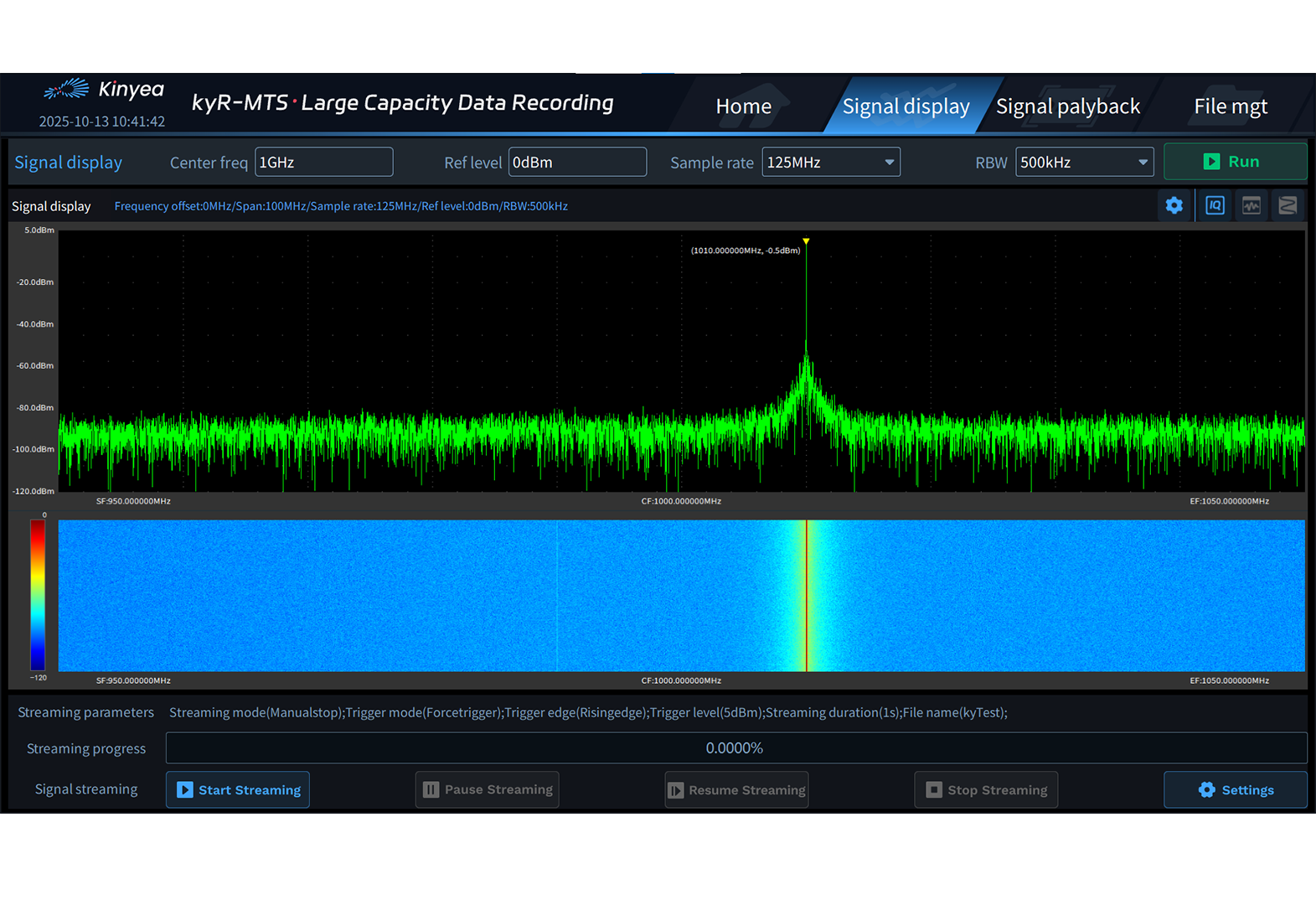The height and width of the screenshot is (905, 1316).
Task: Hit the Stop Streaming button
Action: point(986,789)
